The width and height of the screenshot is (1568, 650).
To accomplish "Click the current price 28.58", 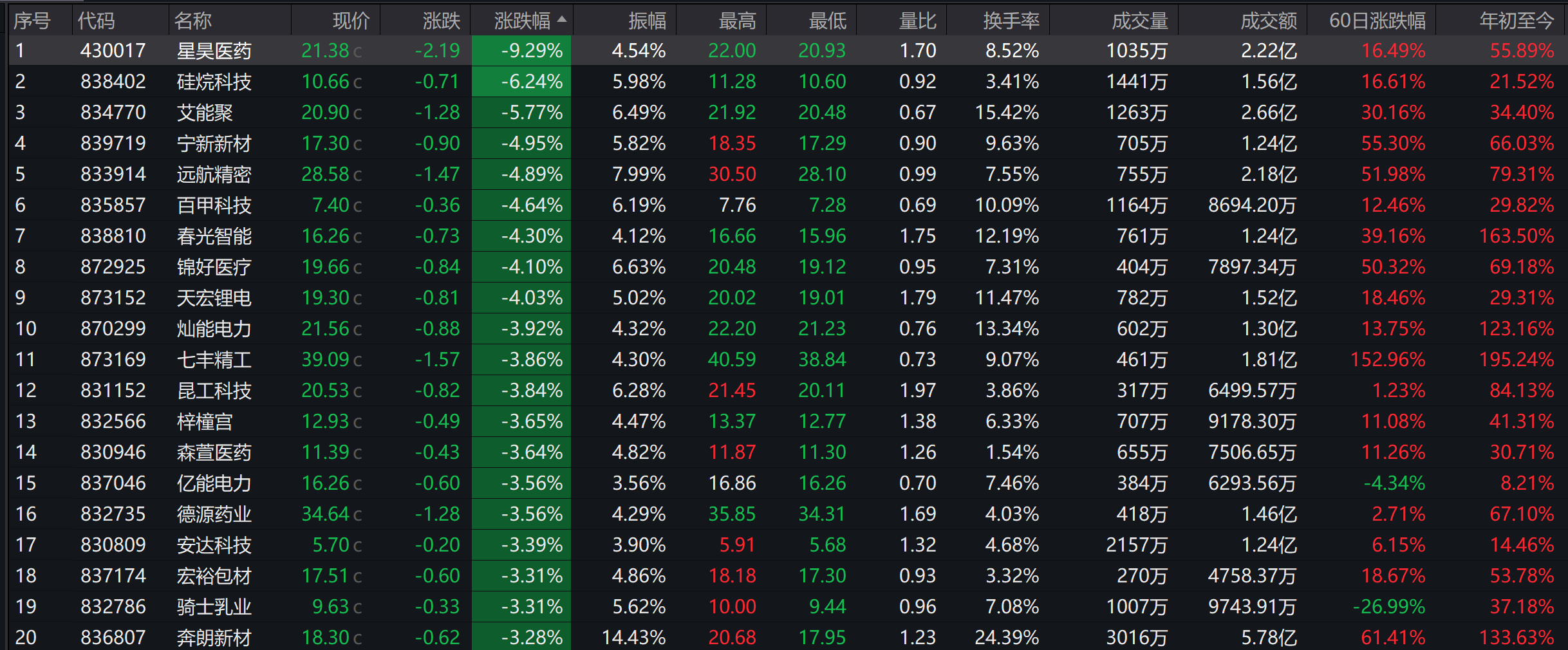I will pos(326,174).
